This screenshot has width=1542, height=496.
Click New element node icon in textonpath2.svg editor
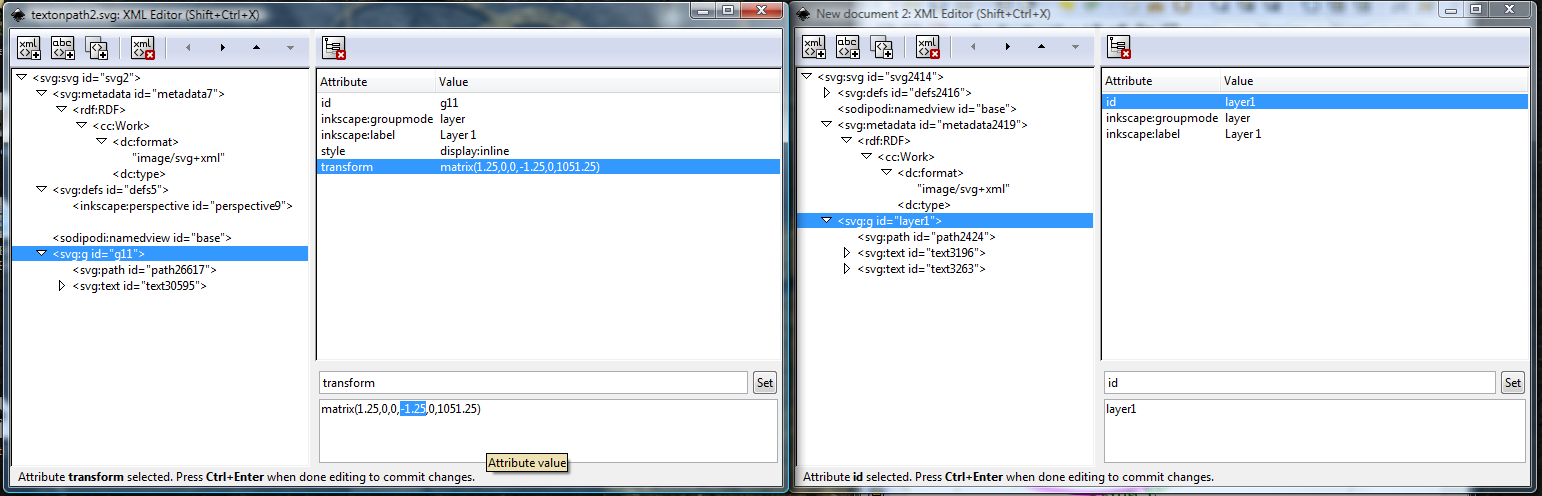click(30, 47)
